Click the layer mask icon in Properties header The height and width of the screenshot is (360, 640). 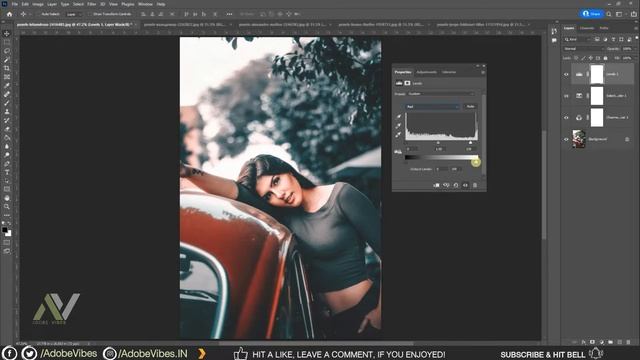[407, 83]
